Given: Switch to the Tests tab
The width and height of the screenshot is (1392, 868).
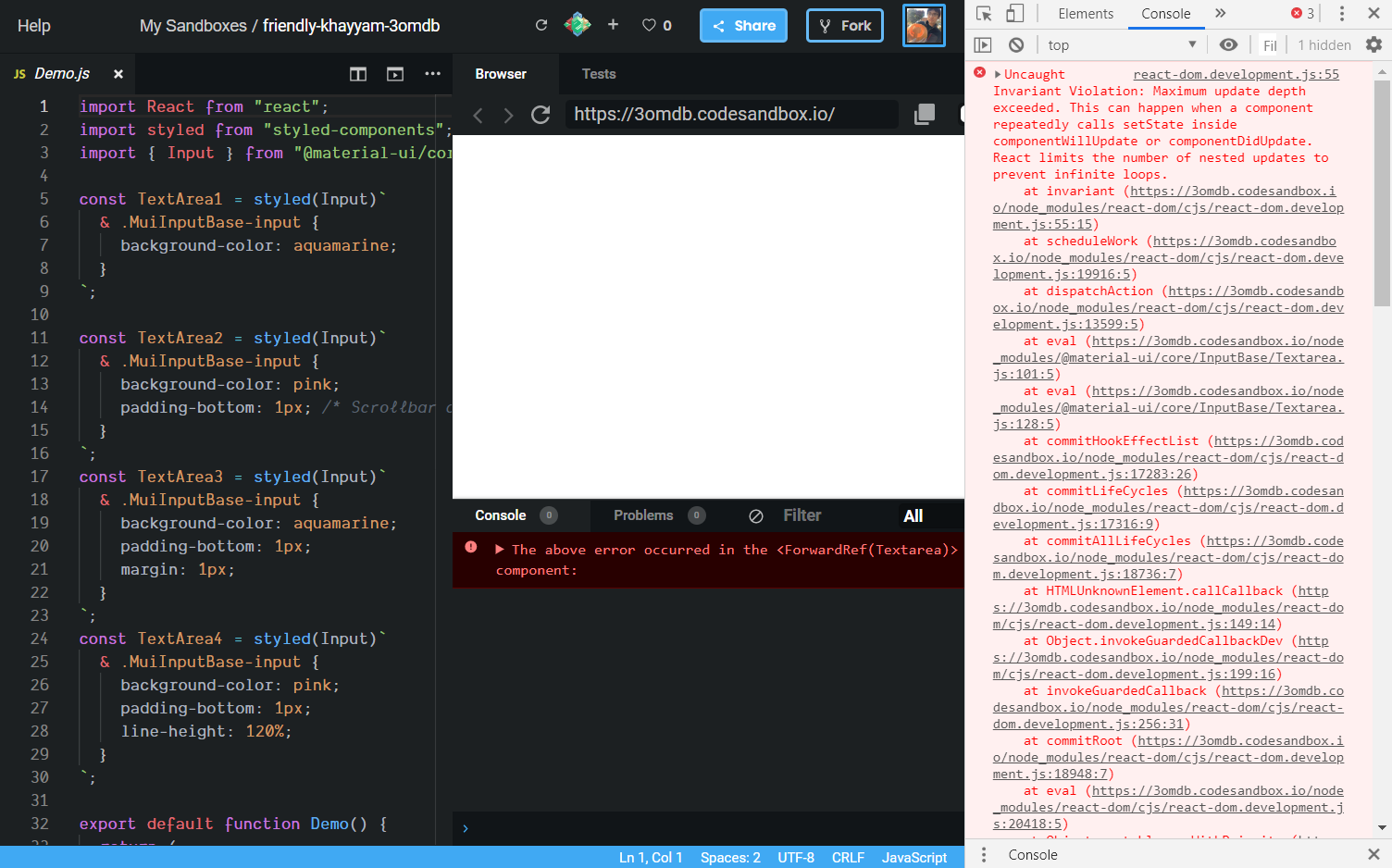Looking at the screenshot, I should click(x=599, y=73).
